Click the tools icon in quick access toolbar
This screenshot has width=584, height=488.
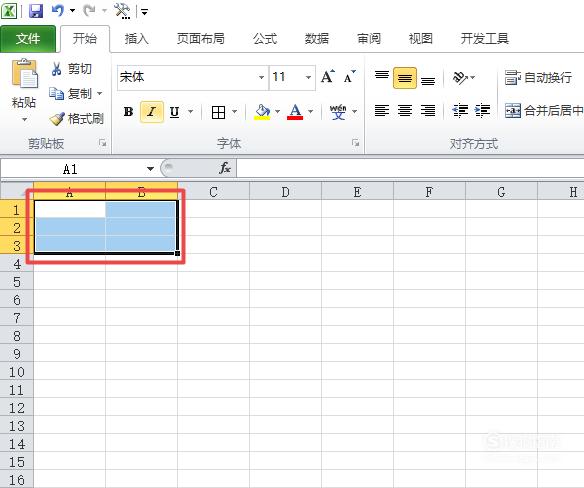point(122,11)
